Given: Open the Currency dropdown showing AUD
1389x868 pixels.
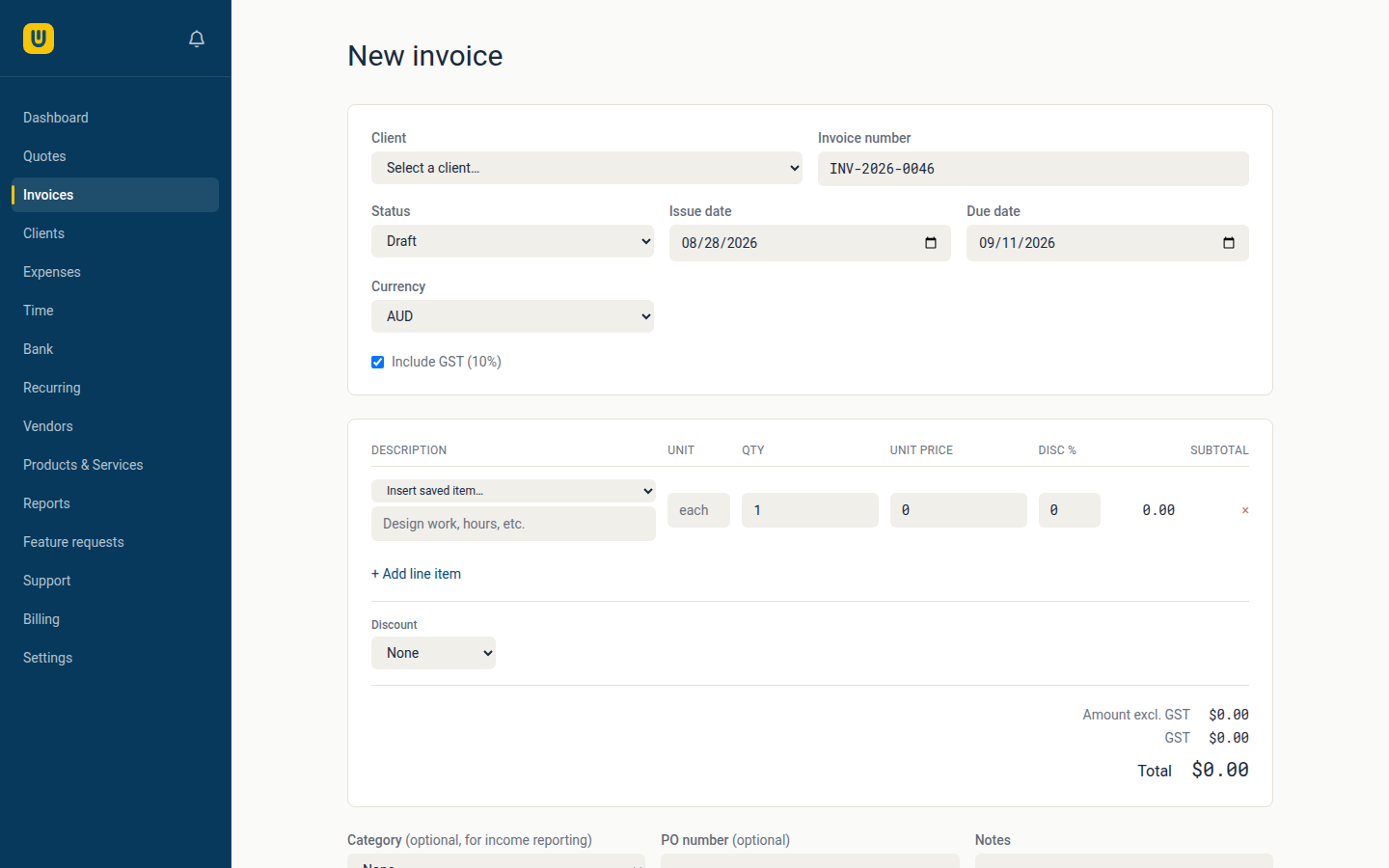Looking at the screenshot, I should click(x=512, y=316).
